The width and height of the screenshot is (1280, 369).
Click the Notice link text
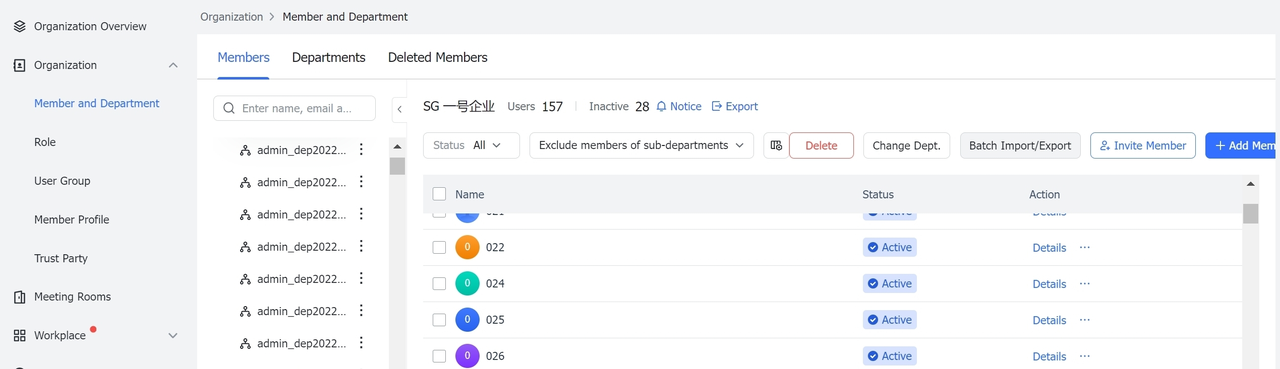point(686,106)
